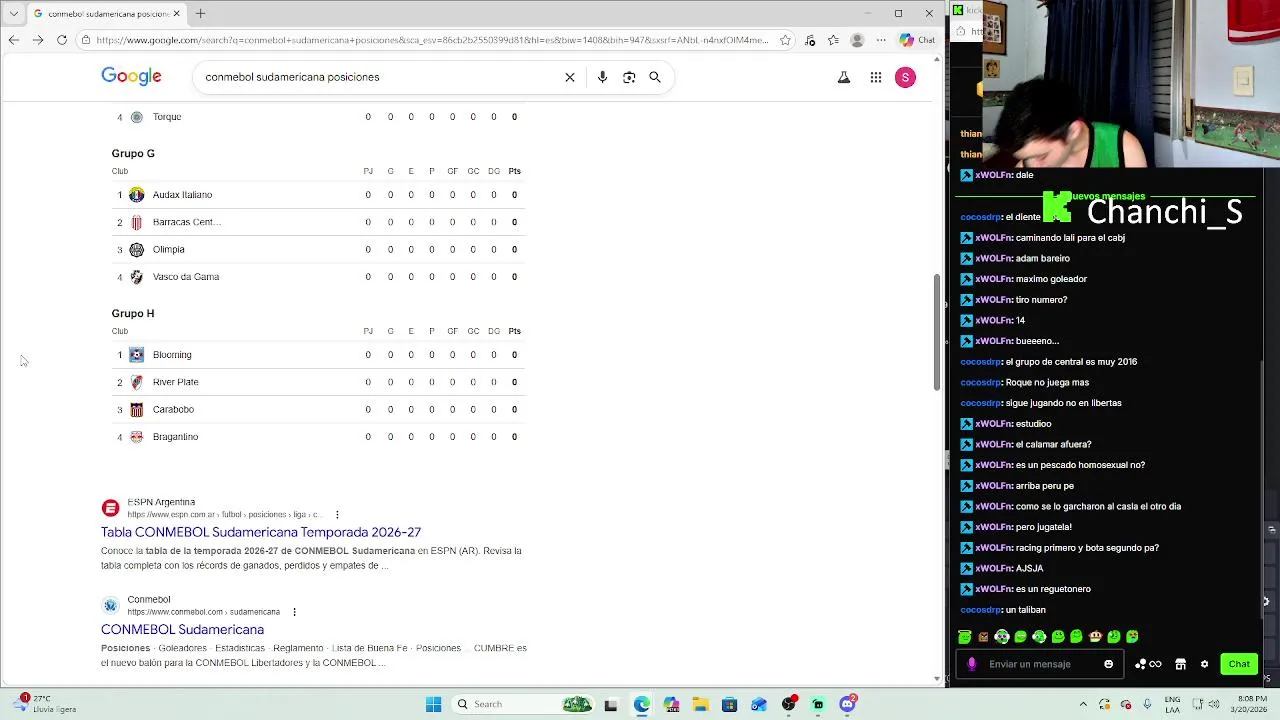This screenshot has width=1280, height=720.
Task: Click the ENG LAA language indicator
Action: click(1172, 704)
